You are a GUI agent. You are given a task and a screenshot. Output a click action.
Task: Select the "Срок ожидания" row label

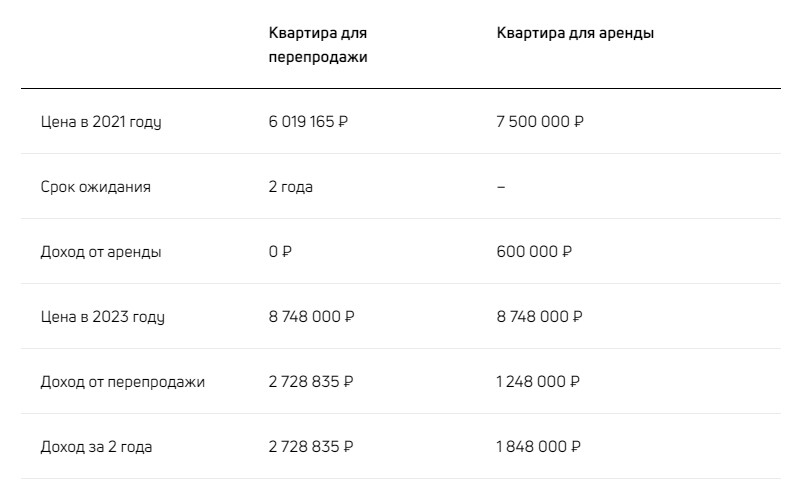pos(96,187)
